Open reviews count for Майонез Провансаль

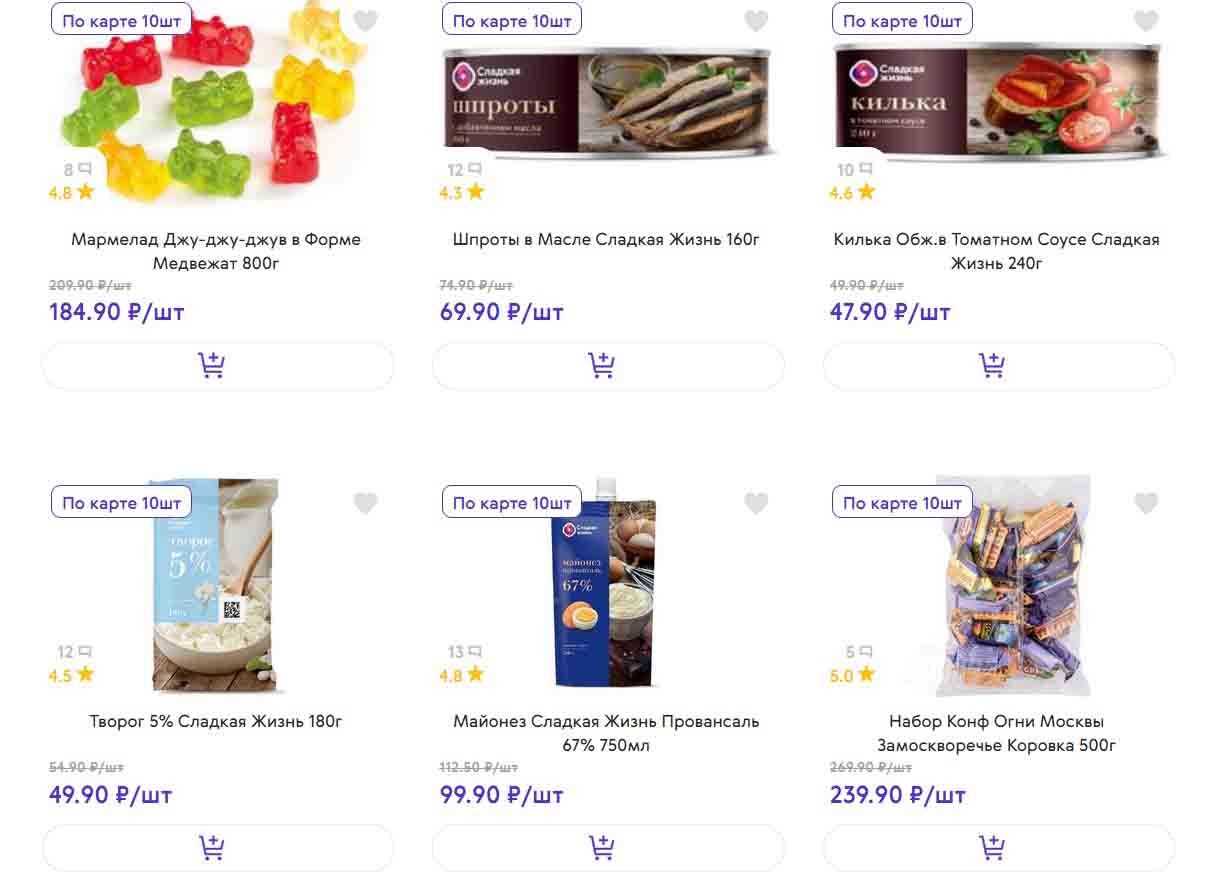pos(465,652)
